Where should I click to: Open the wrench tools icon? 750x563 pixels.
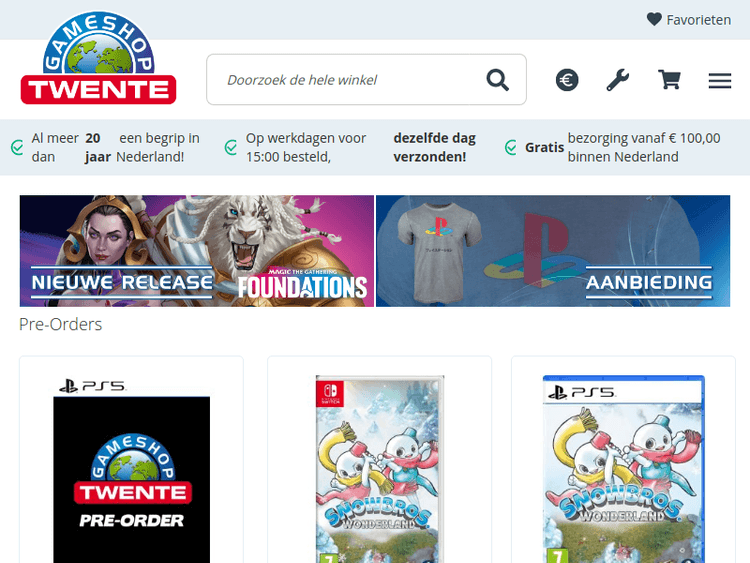click(x=618, y=80)
